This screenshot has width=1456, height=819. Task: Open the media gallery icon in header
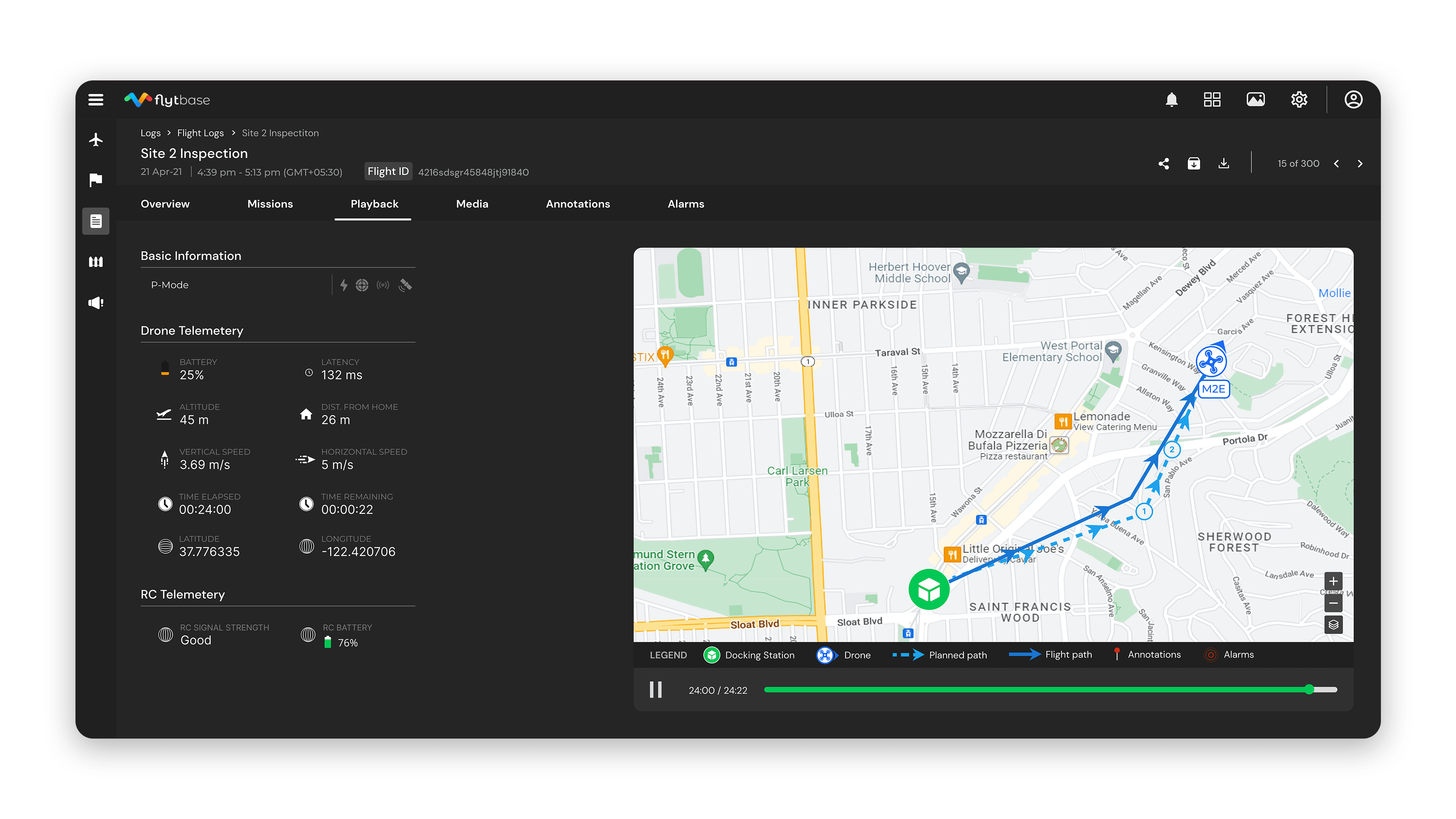(1255, 99)
